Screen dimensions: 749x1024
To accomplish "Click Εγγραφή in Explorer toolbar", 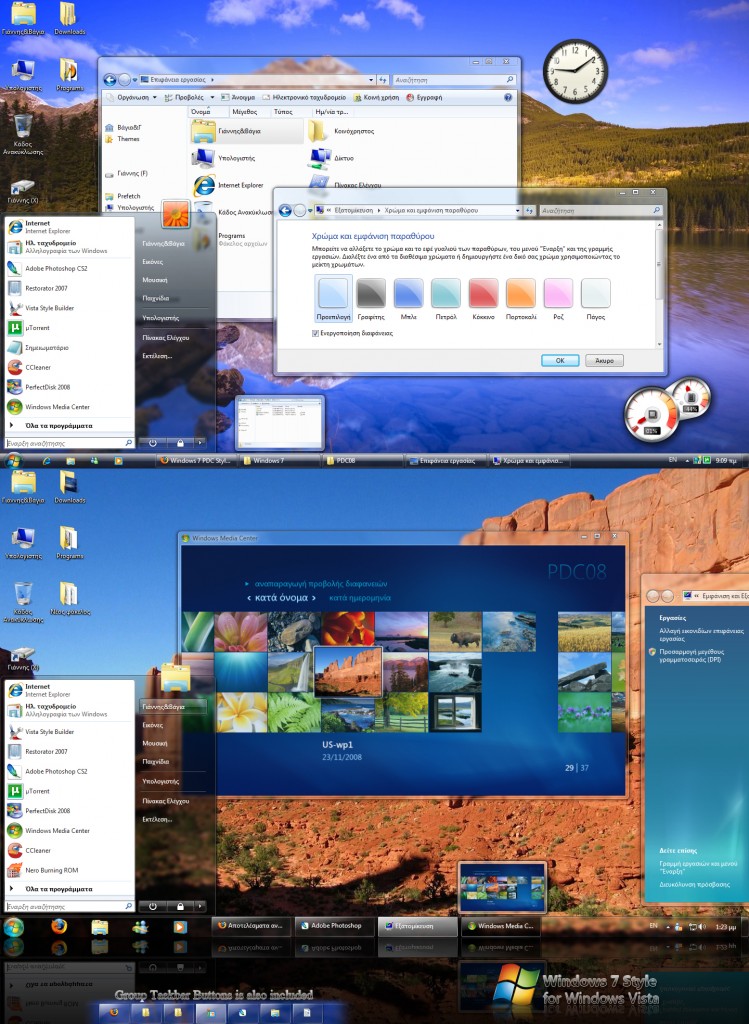I will tap(424, 97).
